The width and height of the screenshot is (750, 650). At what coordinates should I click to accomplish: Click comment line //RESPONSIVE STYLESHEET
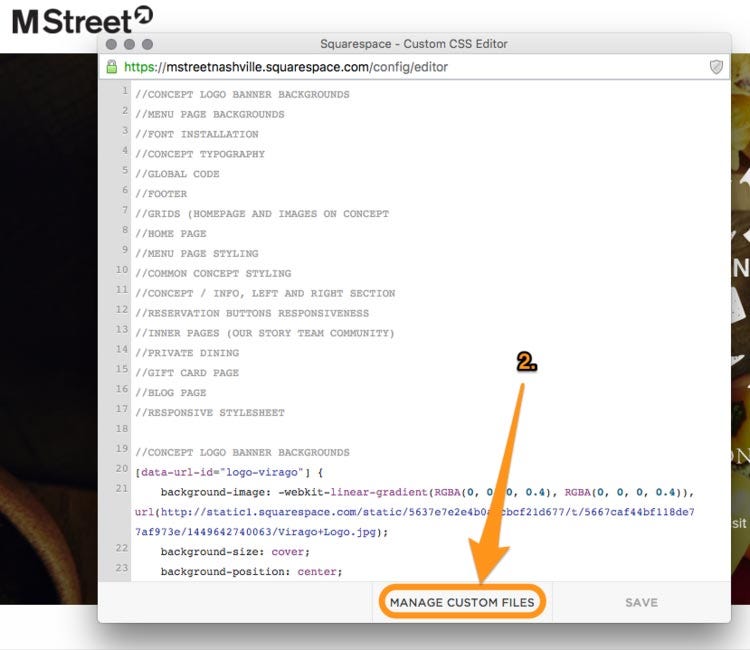tap(210, 413)
